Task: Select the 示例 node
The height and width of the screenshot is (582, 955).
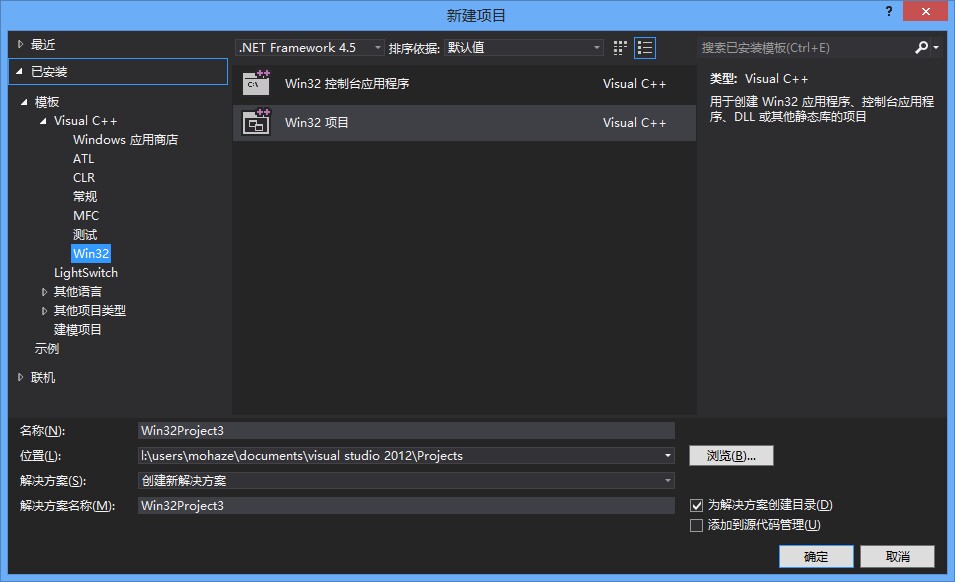Action: 47,349
